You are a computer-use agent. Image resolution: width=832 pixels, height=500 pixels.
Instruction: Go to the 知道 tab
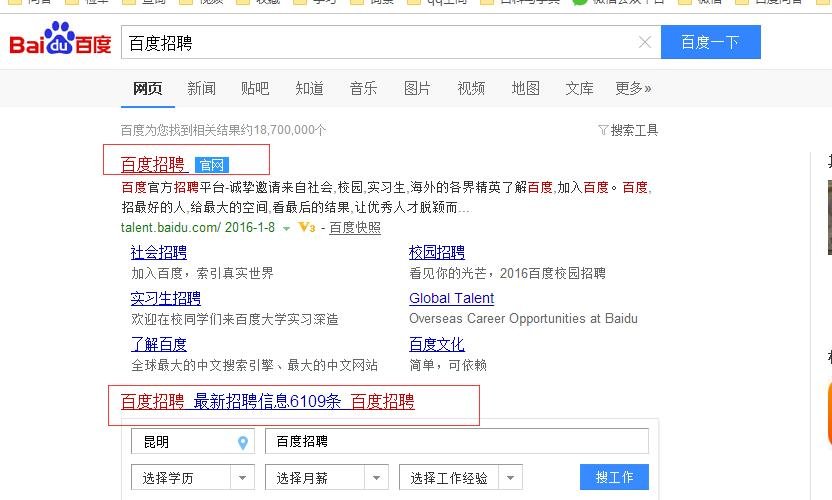tap(309, 88)
